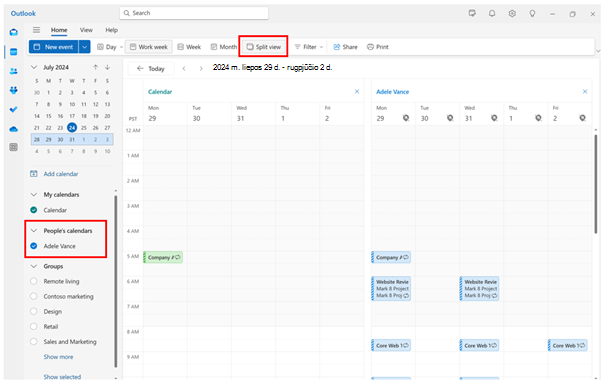Open the New event dropdown arrow

point(84,47)
